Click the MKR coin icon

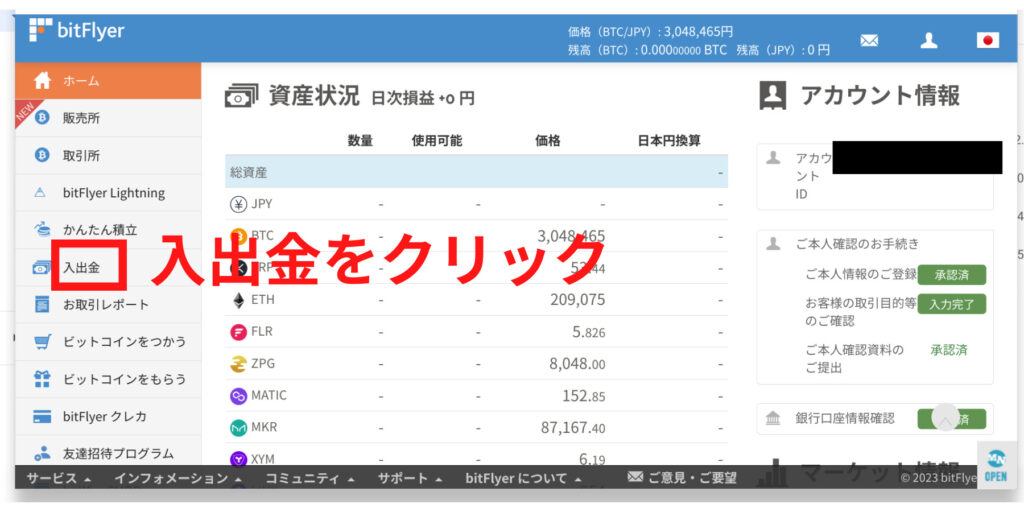(x=238, y=428)
